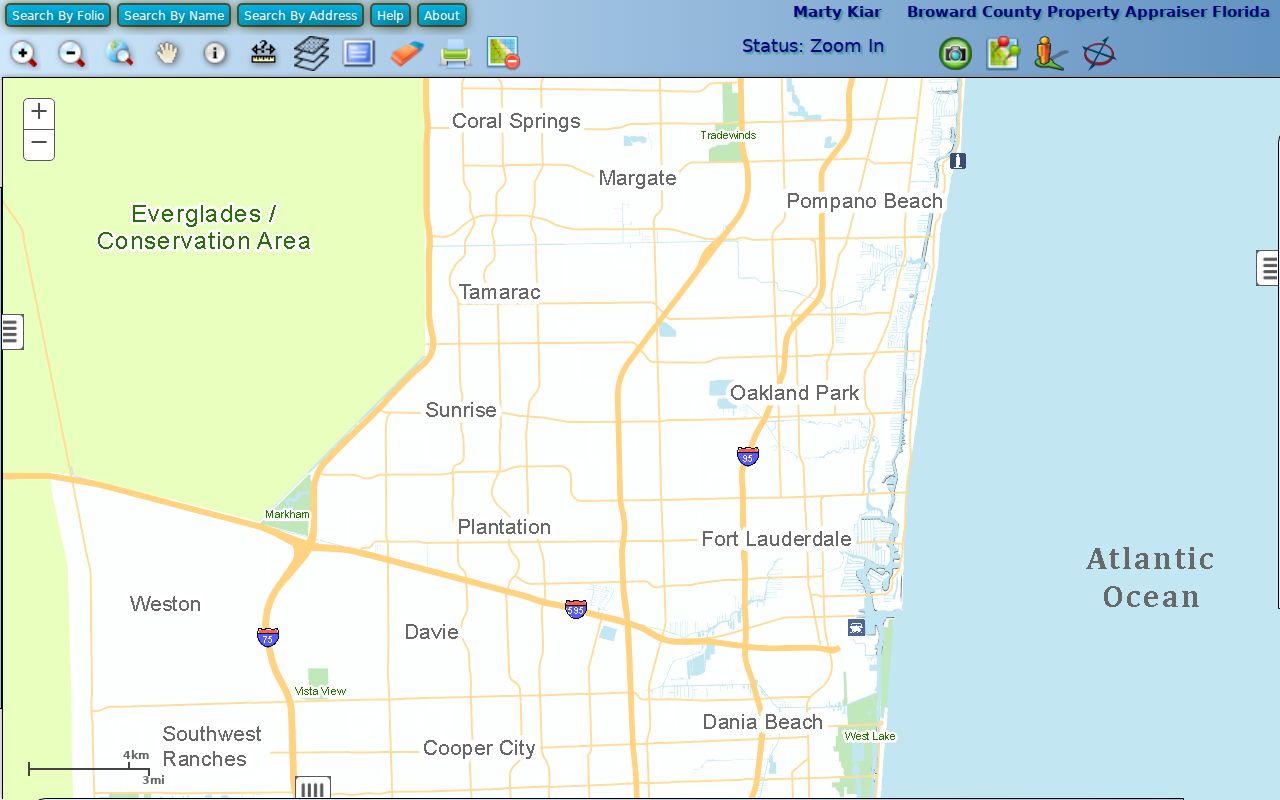
Task: Click the lighthouse marker near Pompano Beach
Action: click(x=958, y=160)
